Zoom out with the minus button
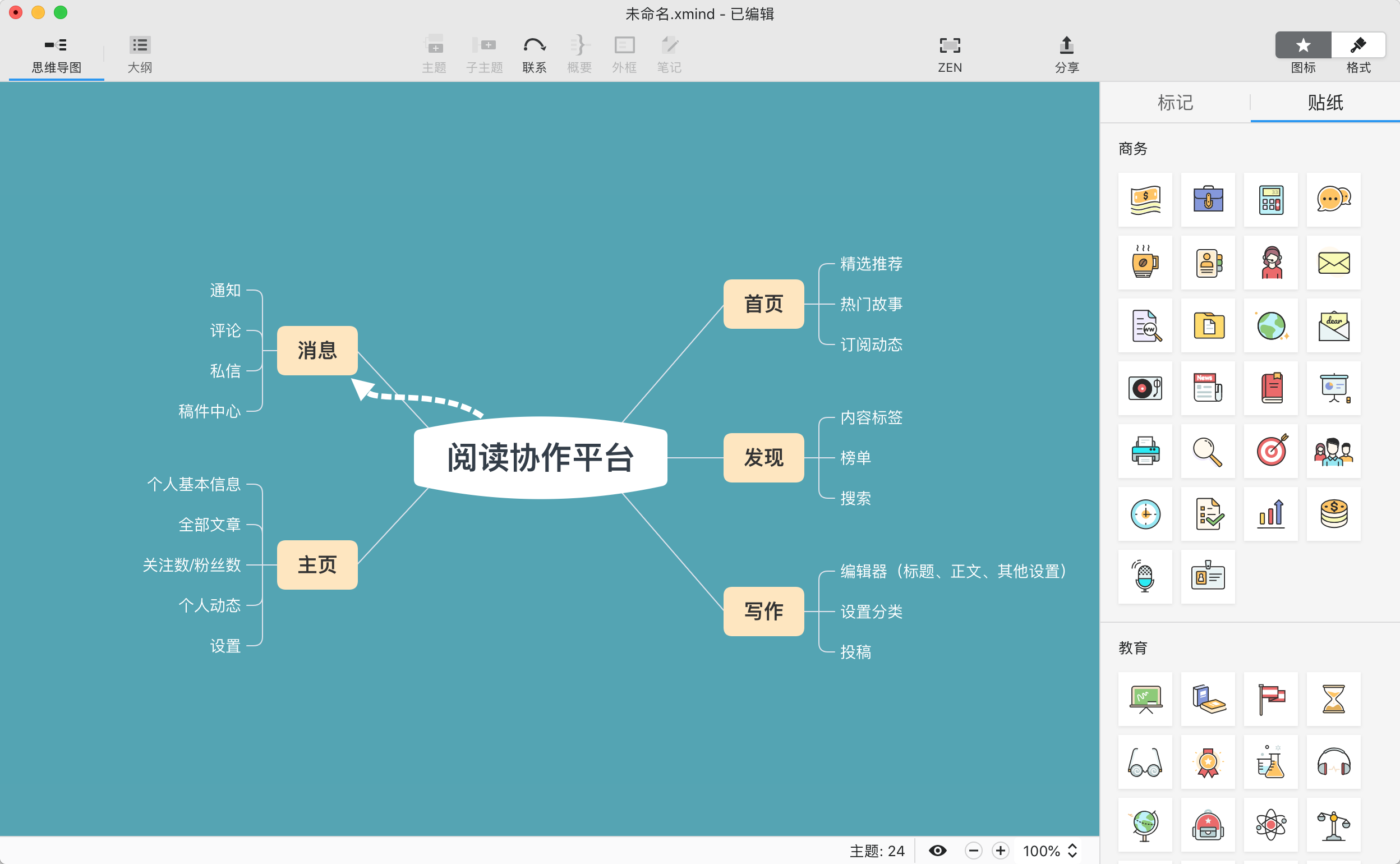 click(x=973, y=851)
